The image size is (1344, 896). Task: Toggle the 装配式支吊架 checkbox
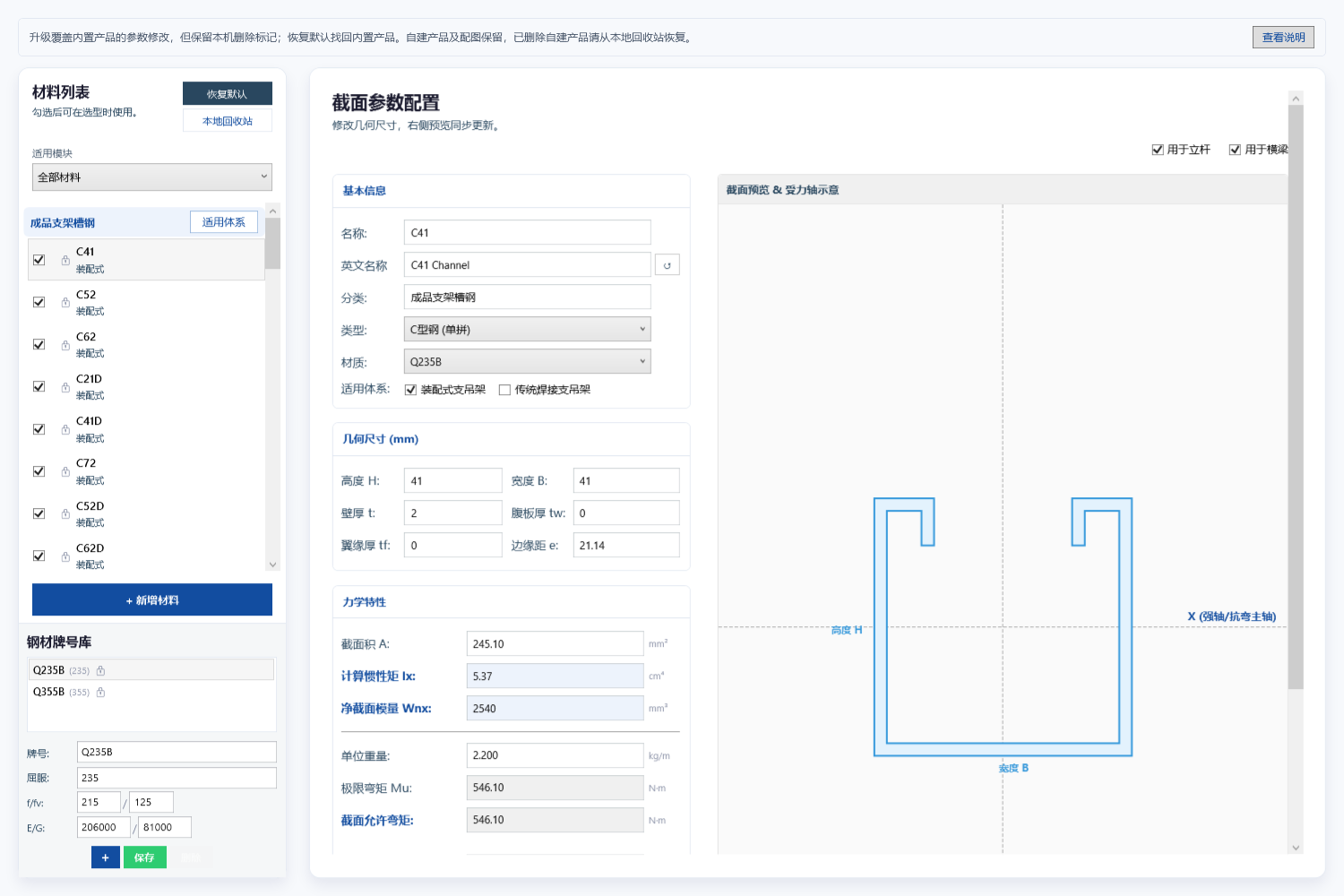click(410, 390)
